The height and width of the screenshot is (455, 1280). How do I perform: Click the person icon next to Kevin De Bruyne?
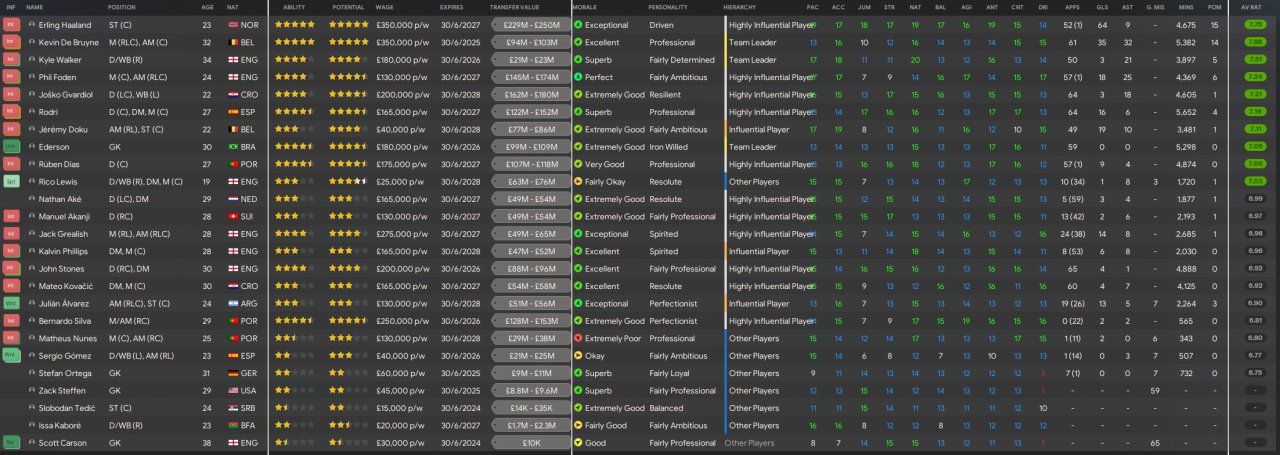tap(32, 43)
